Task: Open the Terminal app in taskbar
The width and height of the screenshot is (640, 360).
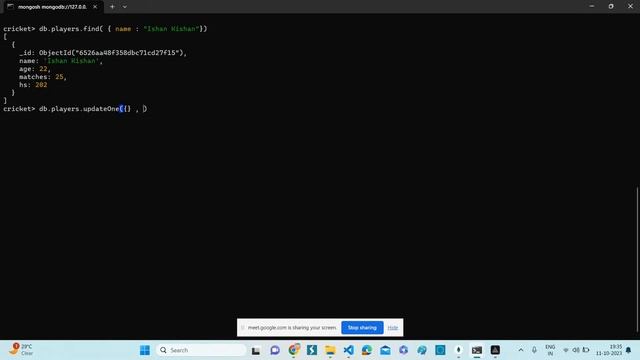Action: (477, 350)
